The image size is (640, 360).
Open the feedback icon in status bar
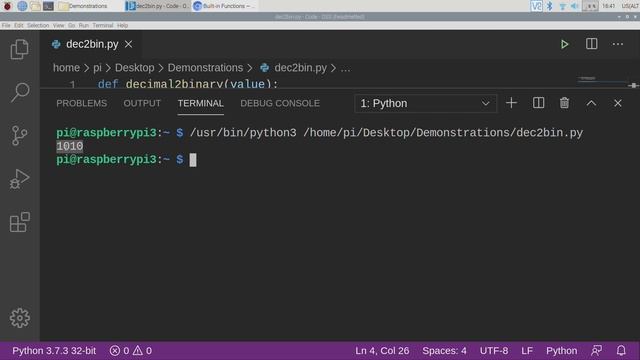pyautogui.click(x=596, y=351)
